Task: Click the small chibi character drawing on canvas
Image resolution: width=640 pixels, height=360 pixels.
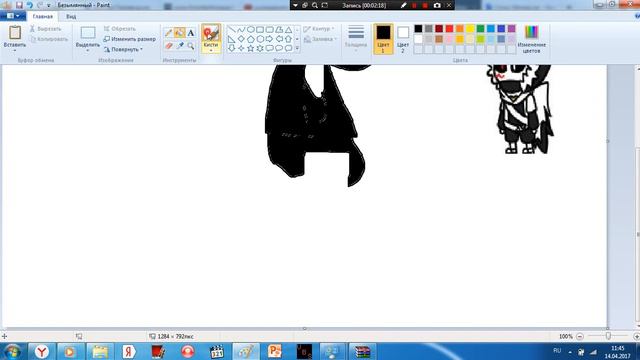Action: click(520, 109)
